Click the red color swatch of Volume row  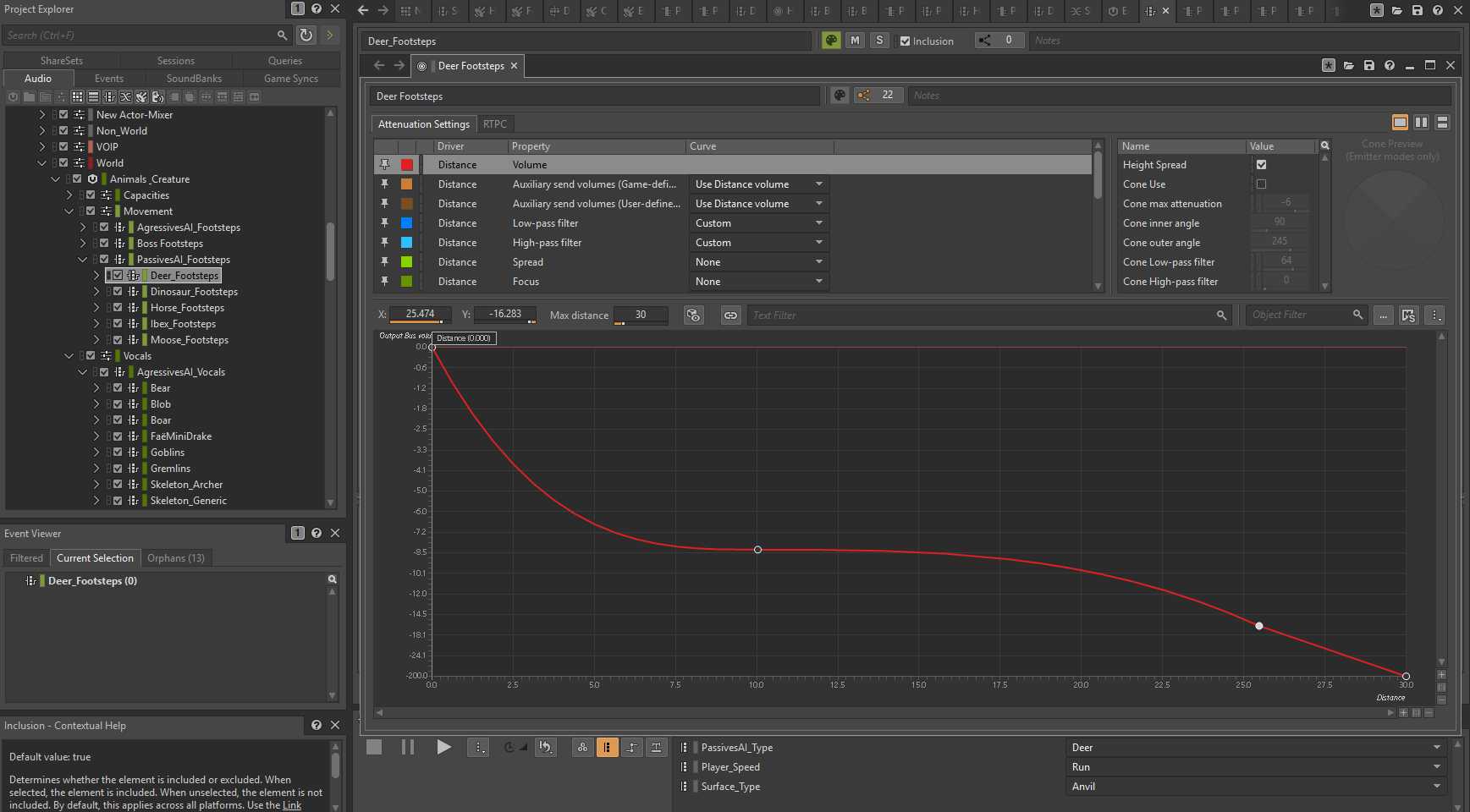tap(407, 165)
